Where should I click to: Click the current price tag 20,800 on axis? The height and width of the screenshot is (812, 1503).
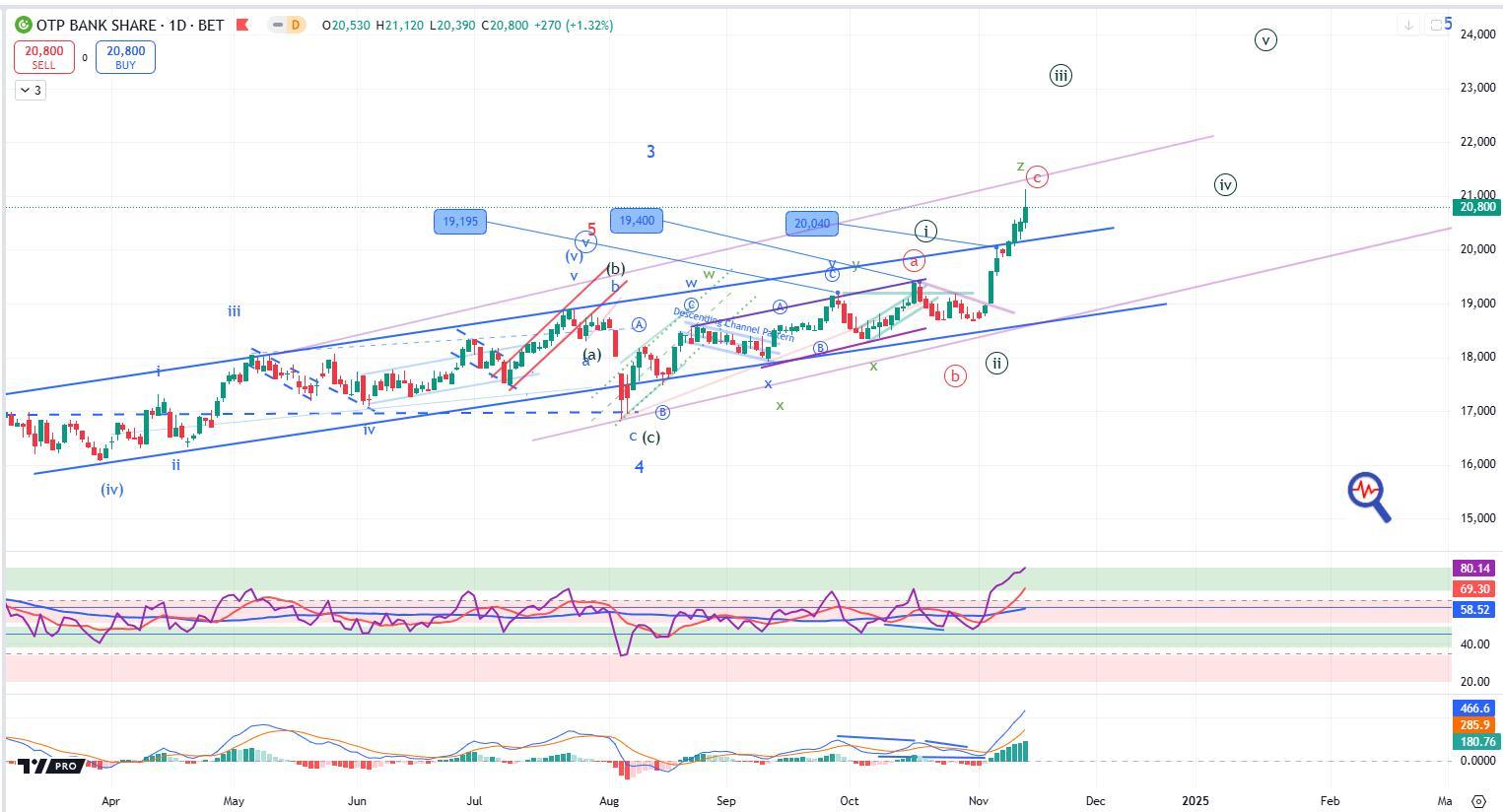pyautogui.click(x=1476, y=207)
